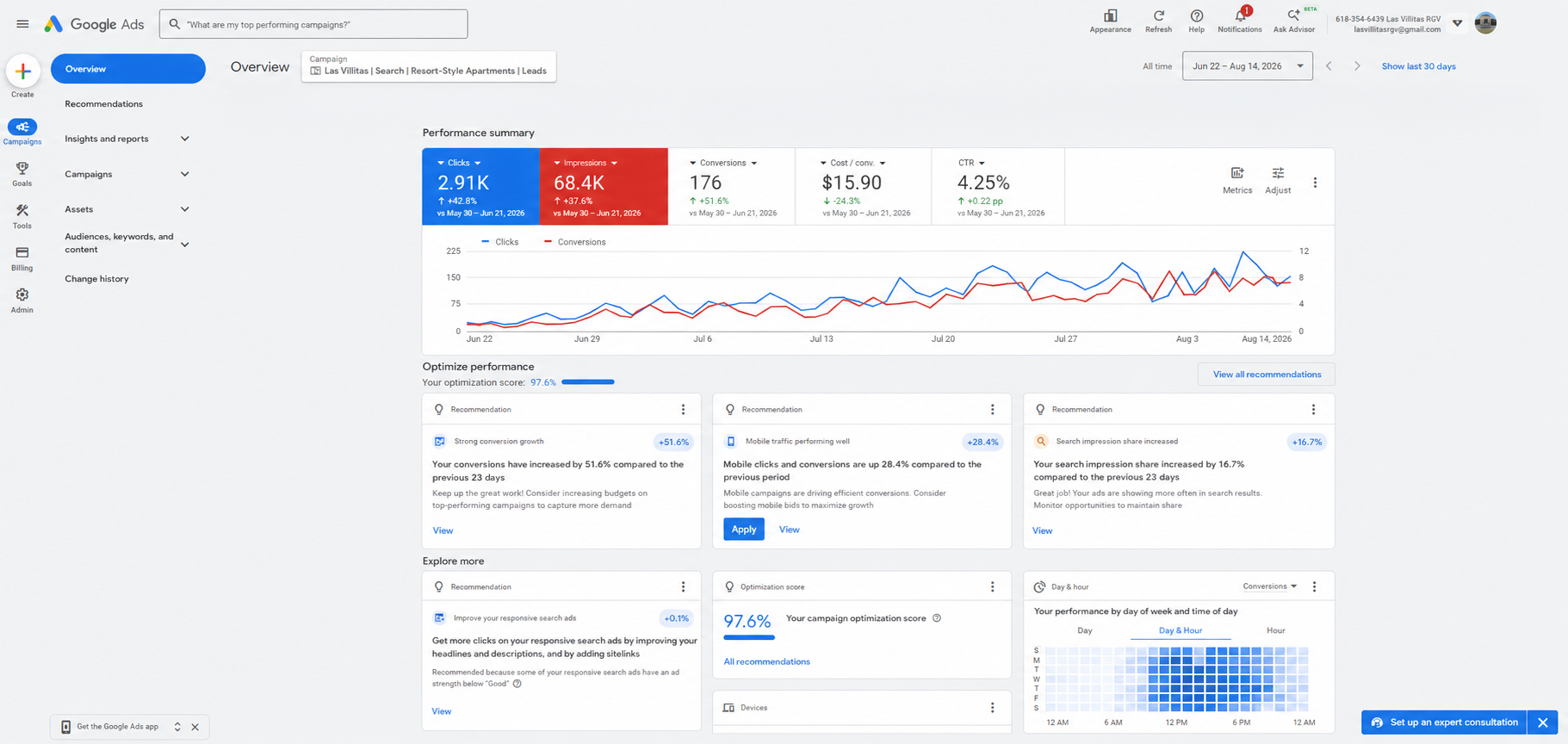1568x744 pixels.
Task: Open three-dot menu on Devices card
Action: pyautogui.click(x=993, y=708)
